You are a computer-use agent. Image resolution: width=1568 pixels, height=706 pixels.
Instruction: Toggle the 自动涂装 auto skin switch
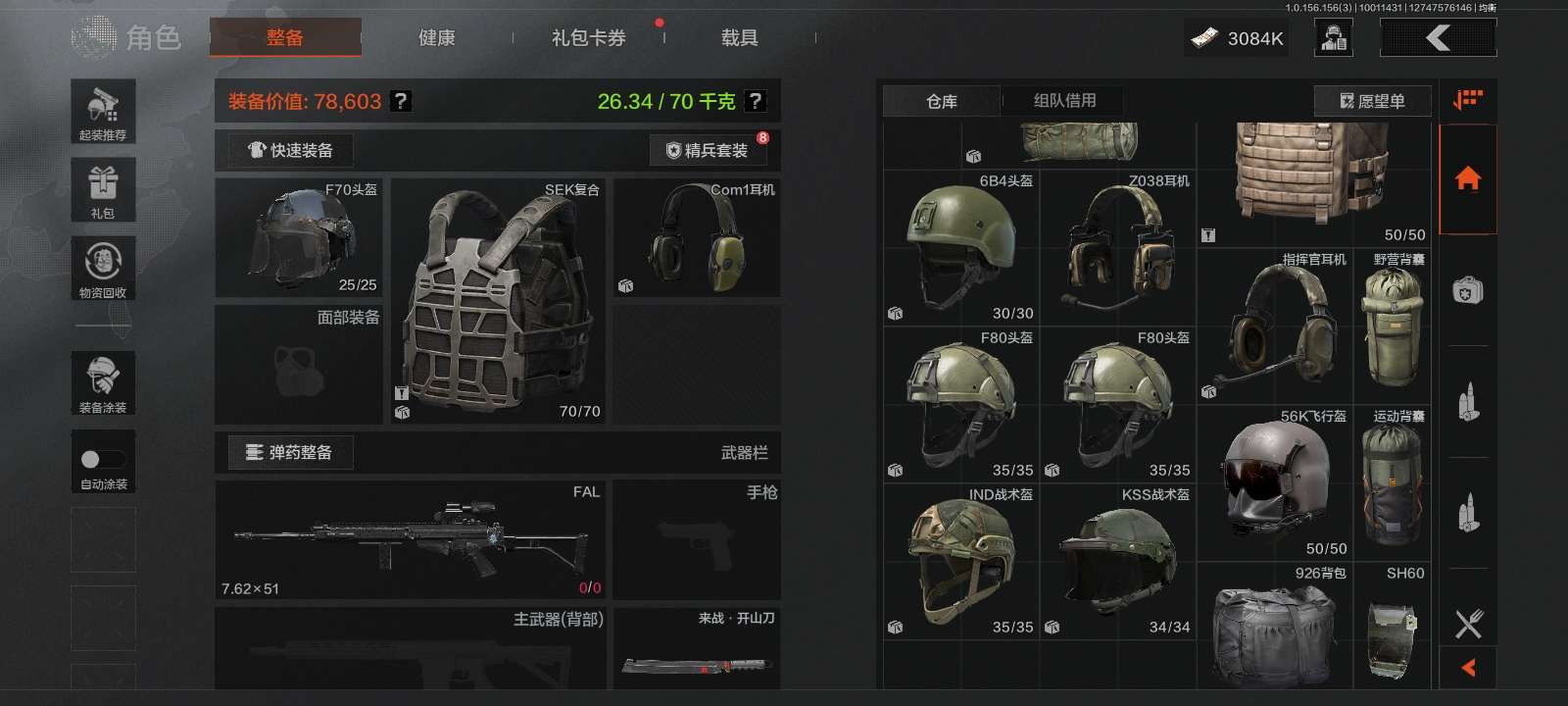(x=103, y=459)
